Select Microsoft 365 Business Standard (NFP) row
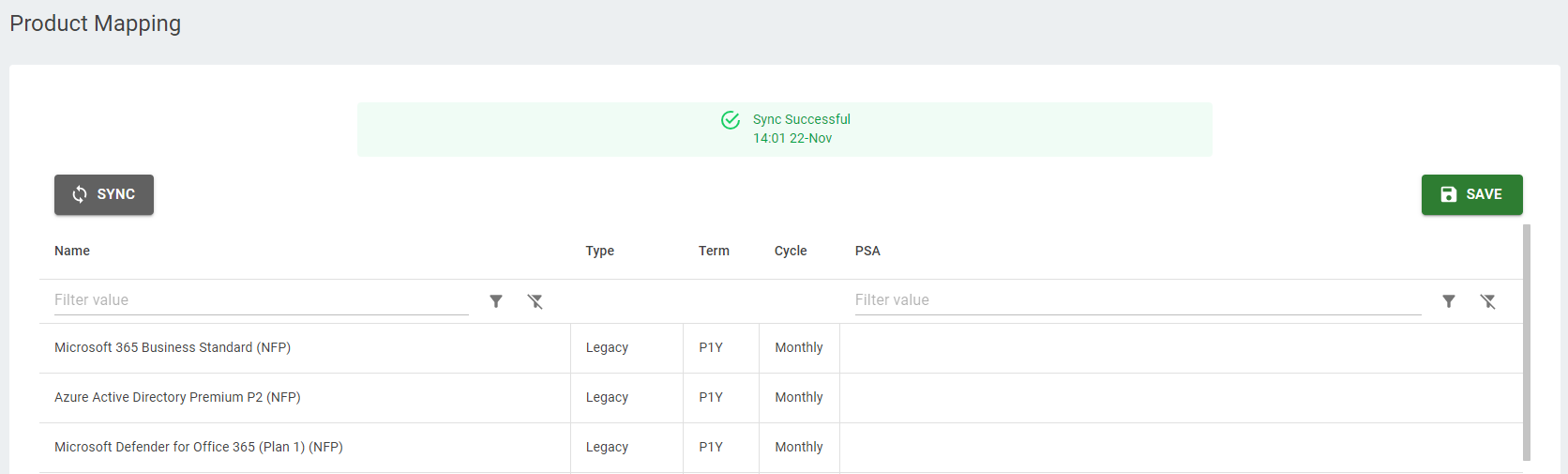The width and height of the screenshot is (1568, 474). click(x=781, y=348)
